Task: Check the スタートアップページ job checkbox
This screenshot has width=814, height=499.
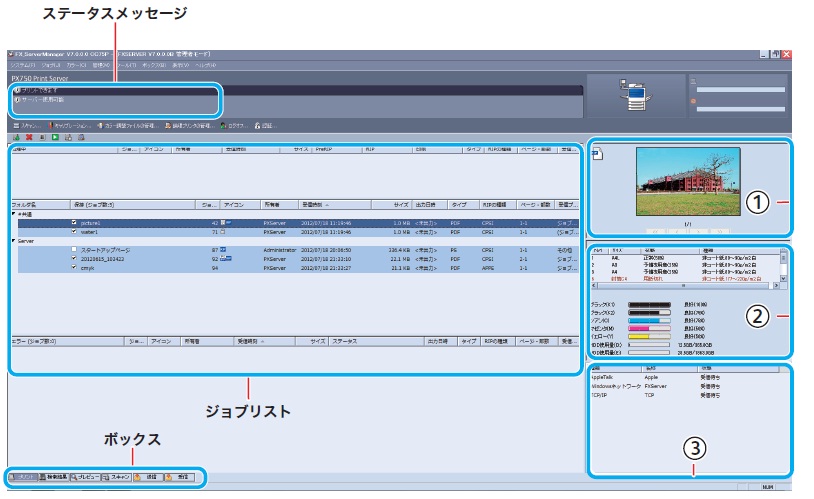Action: [74, 250]
